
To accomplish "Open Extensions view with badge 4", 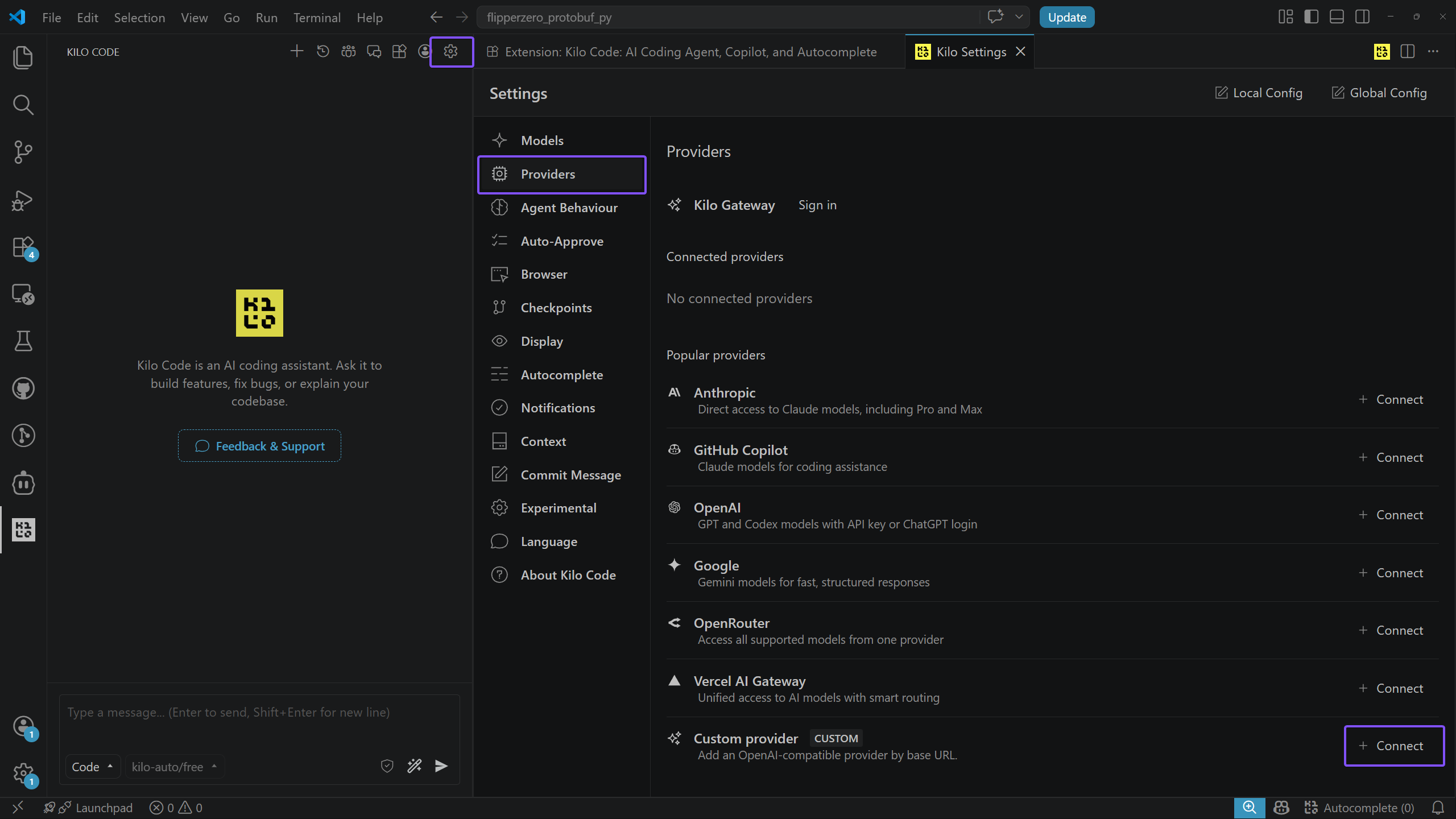I will (x=23, y=247).
